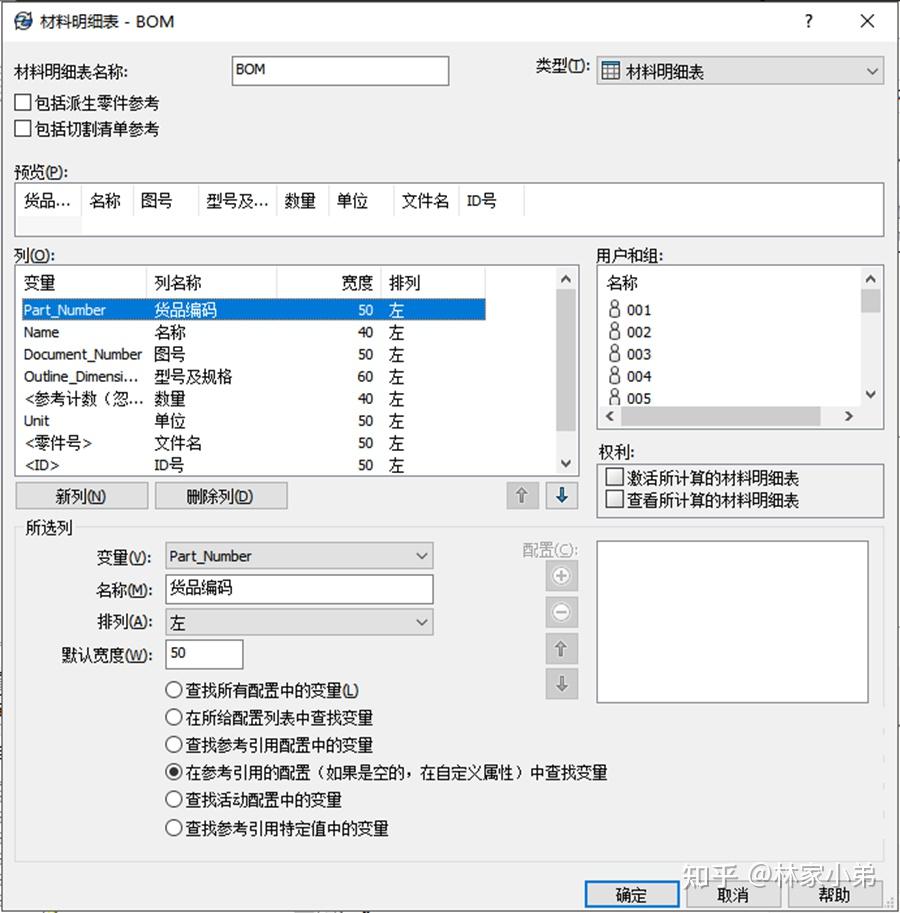Move the selected column up using the up arrow
Image resolution: width=900 pixels, height=913 pixels.
tap(521, 496)
